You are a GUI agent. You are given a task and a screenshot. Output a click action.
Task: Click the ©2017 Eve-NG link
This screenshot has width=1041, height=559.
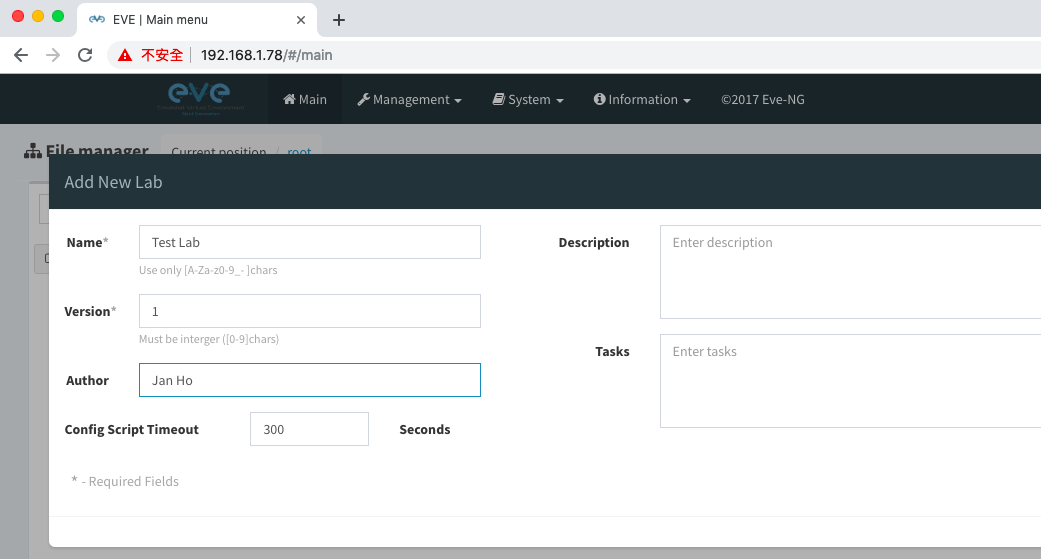click(763, 99)
